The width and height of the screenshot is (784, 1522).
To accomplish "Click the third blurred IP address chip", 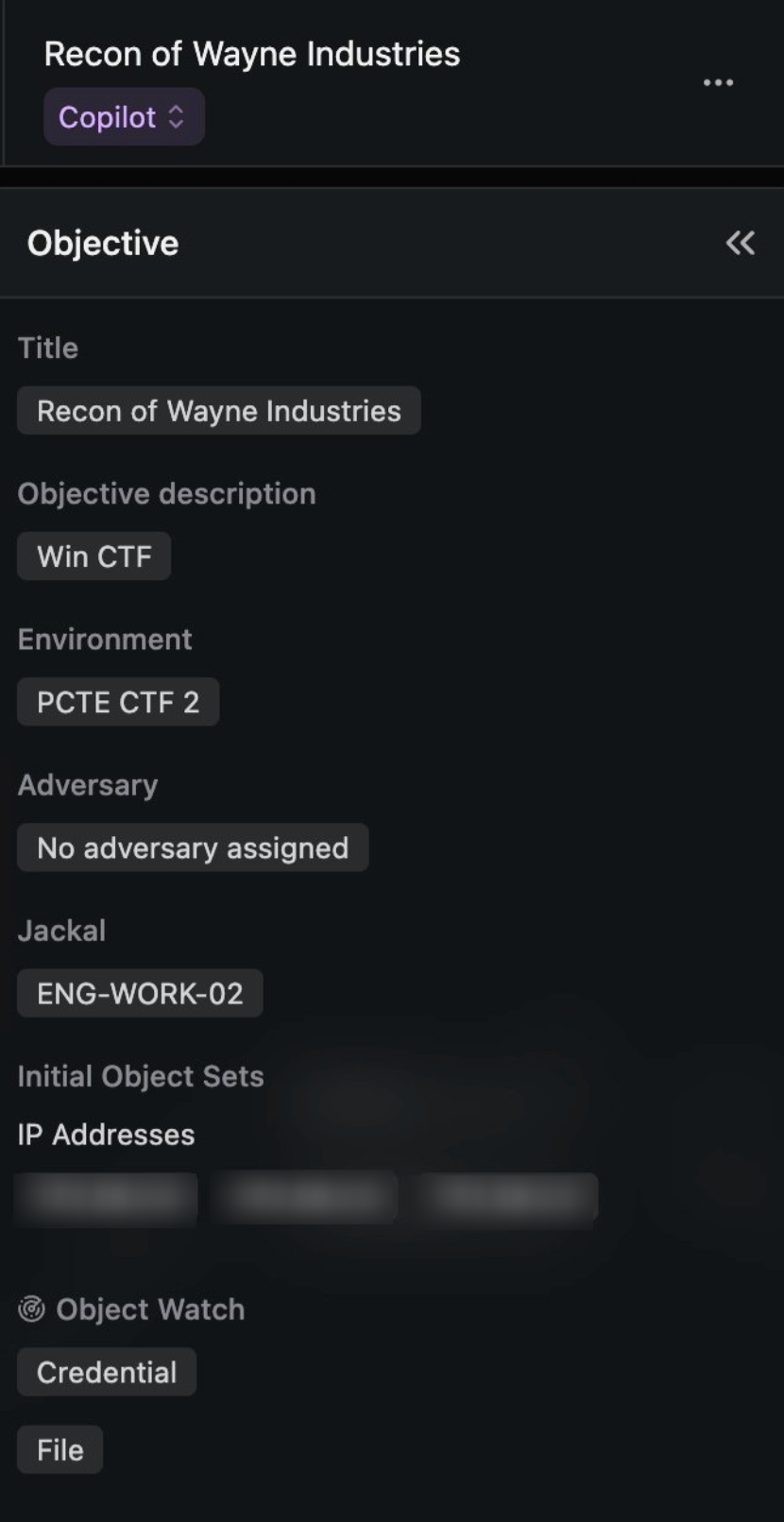I will pyautogui.click(x=503, y=1197).
